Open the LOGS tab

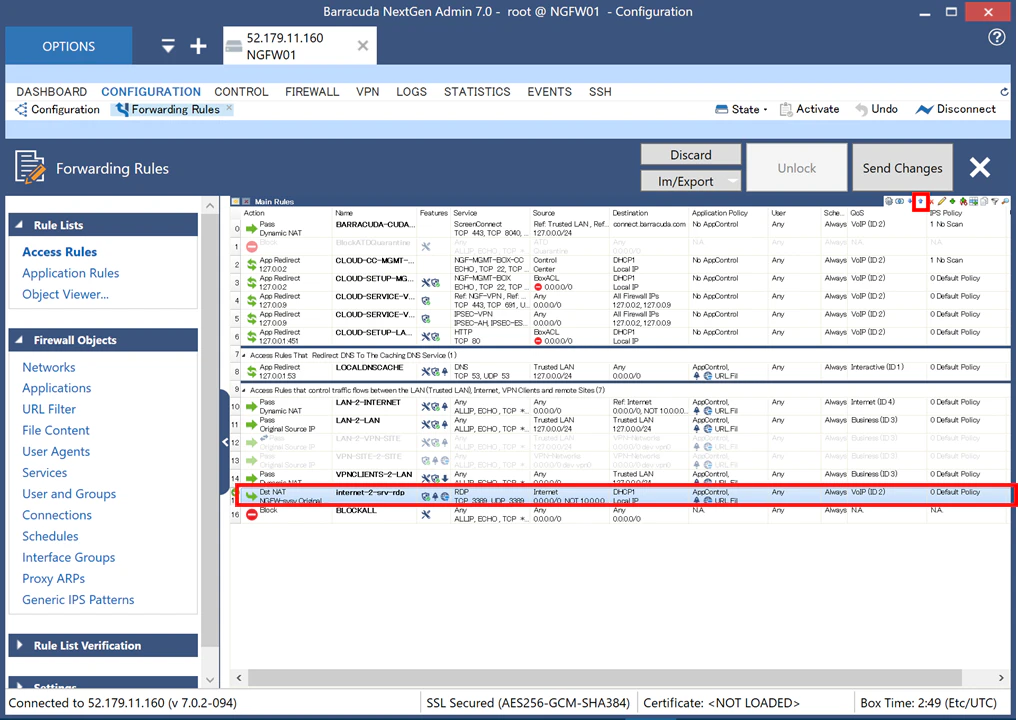pos(412,92)
